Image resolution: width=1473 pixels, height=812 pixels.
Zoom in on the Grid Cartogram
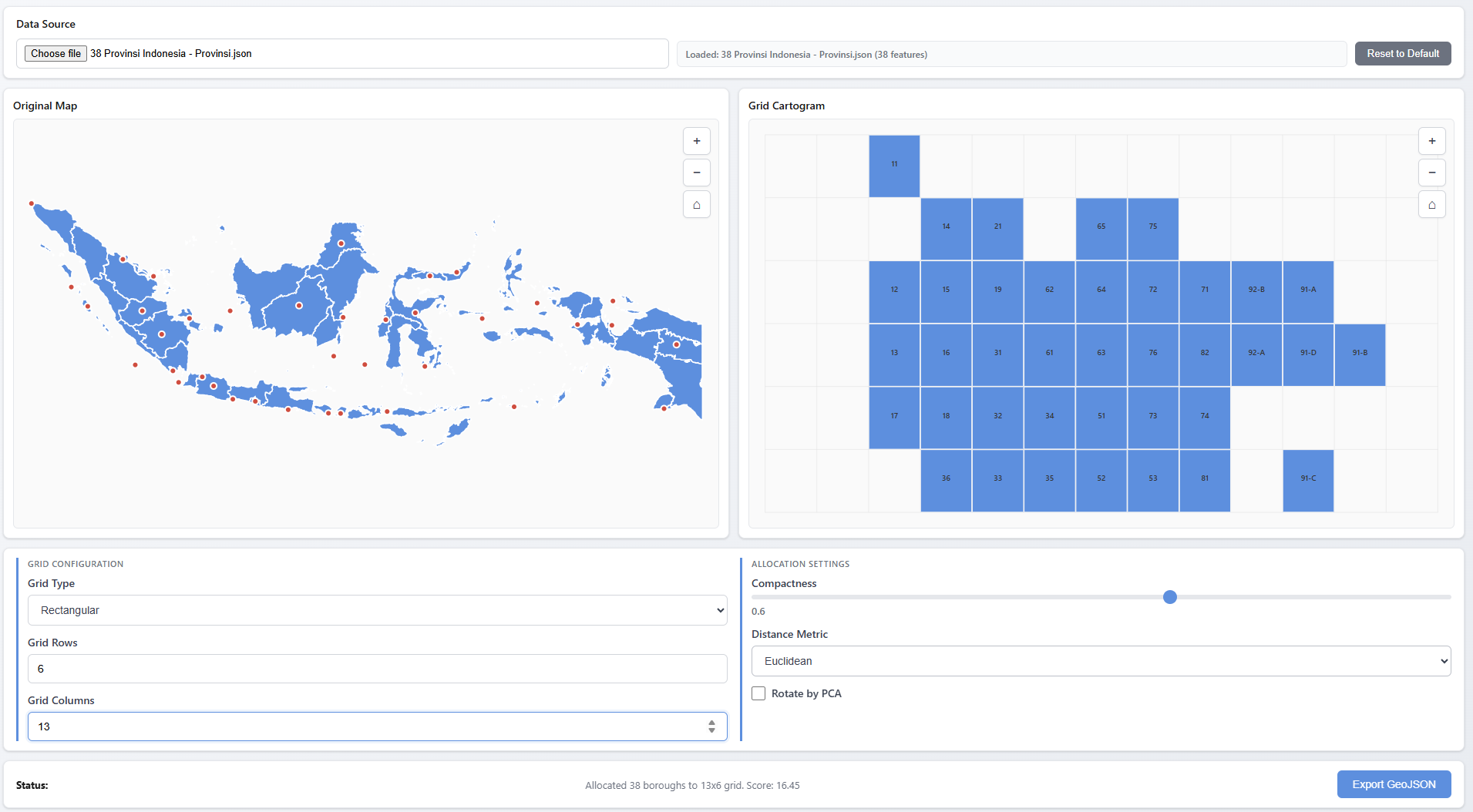(1431, 141)
